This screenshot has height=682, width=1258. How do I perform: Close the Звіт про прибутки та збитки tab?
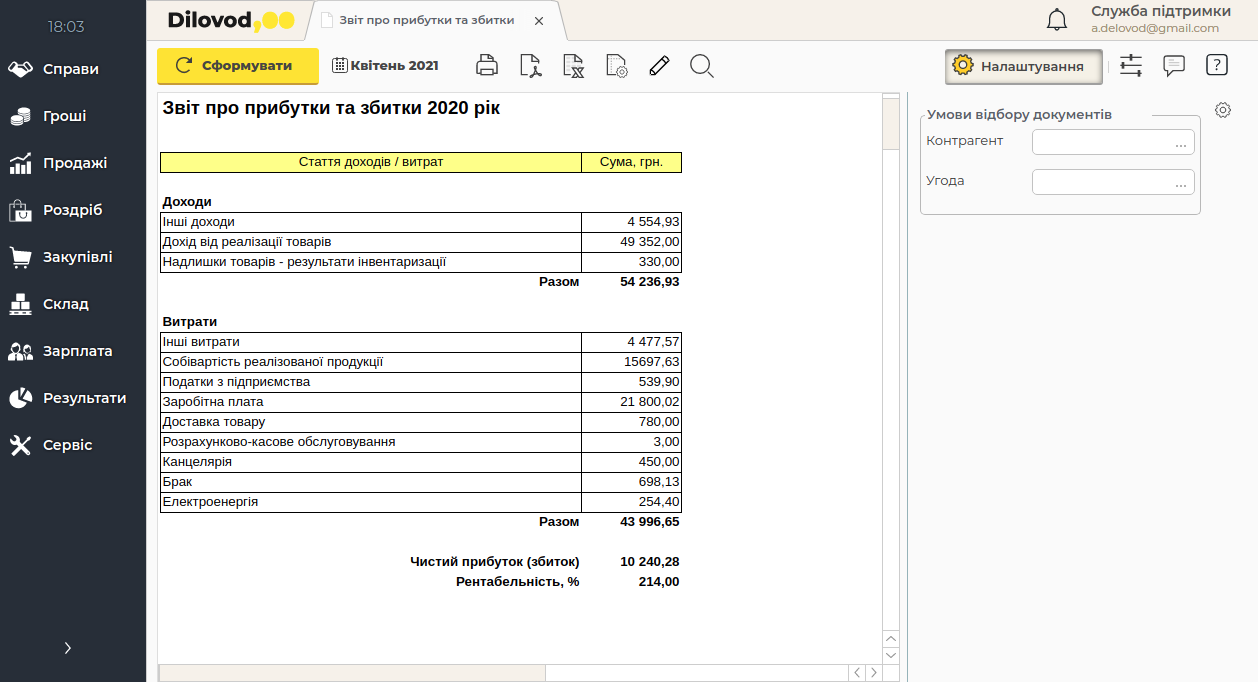539,21
